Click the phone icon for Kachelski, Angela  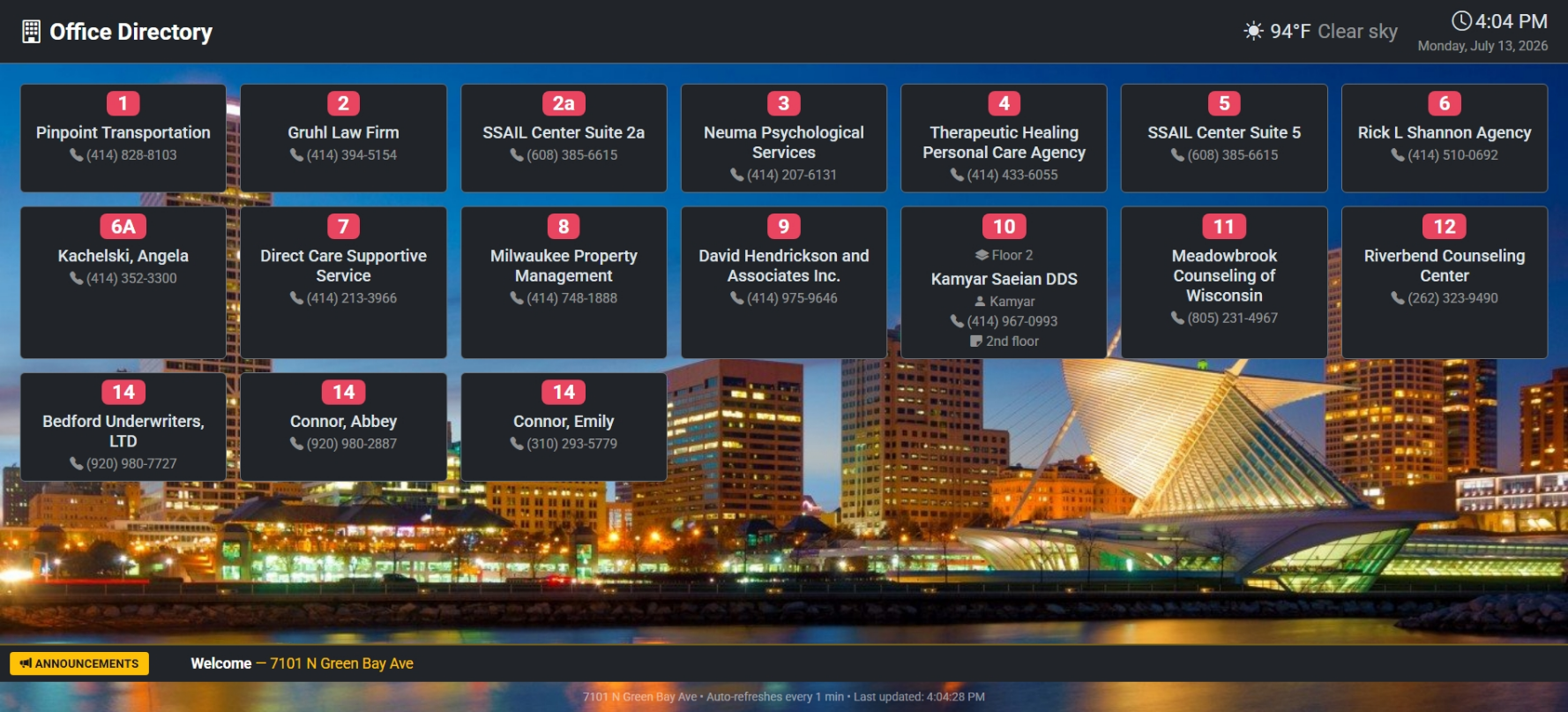pos(77,279)
